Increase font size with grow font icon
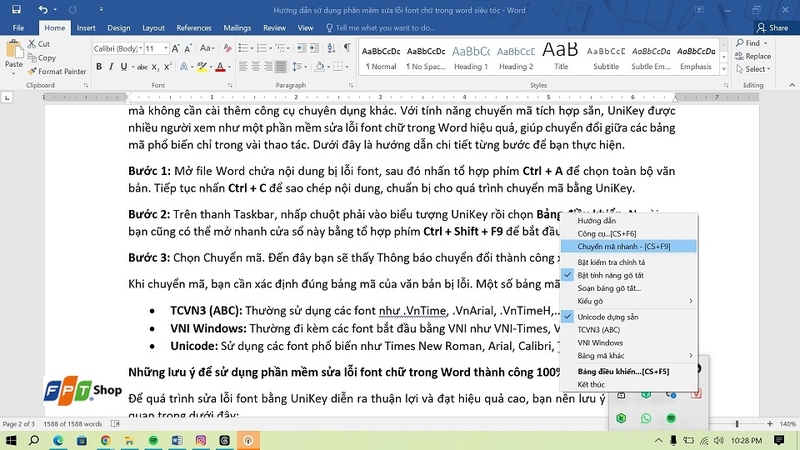800x450 pixels. tap(176, 48)
